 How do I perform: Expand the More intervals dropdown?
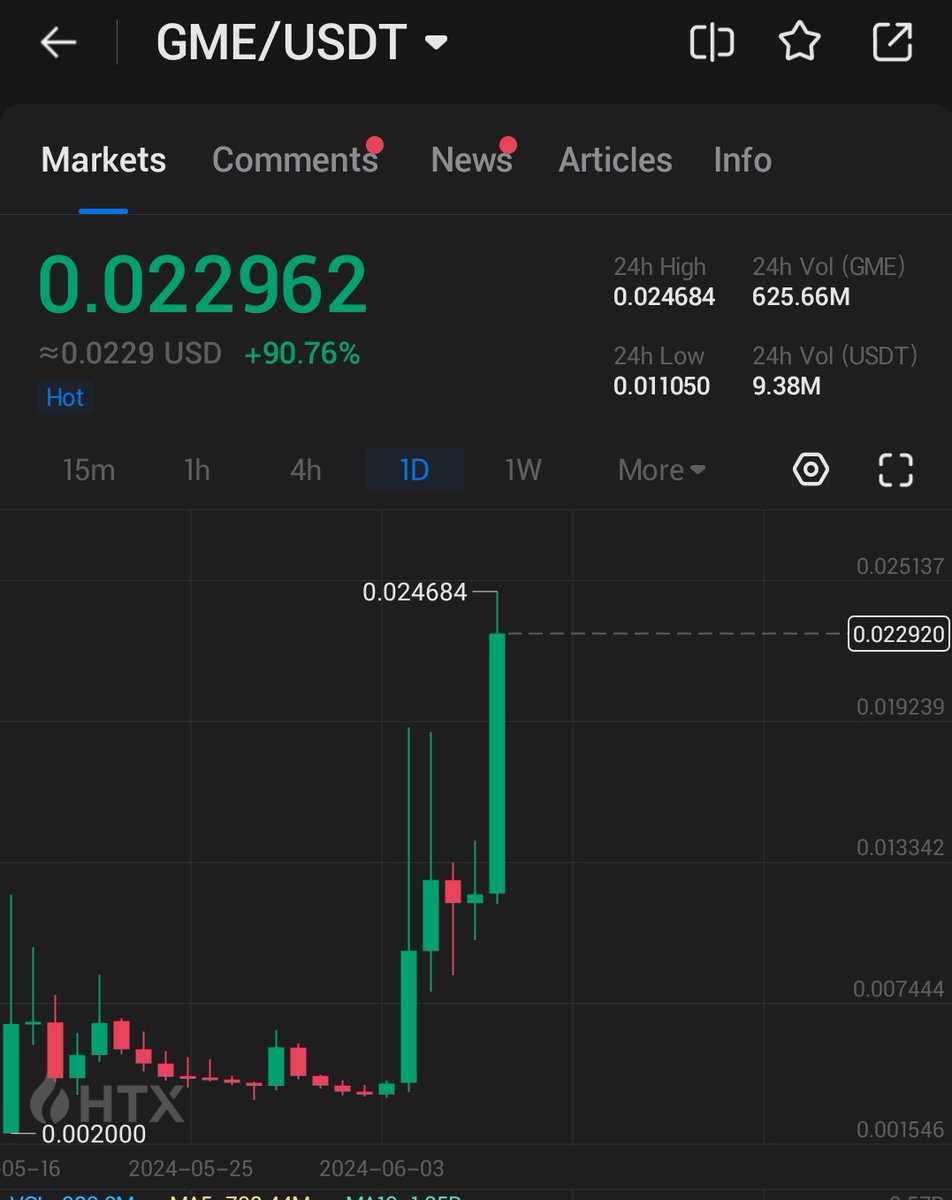pos(662,470)
